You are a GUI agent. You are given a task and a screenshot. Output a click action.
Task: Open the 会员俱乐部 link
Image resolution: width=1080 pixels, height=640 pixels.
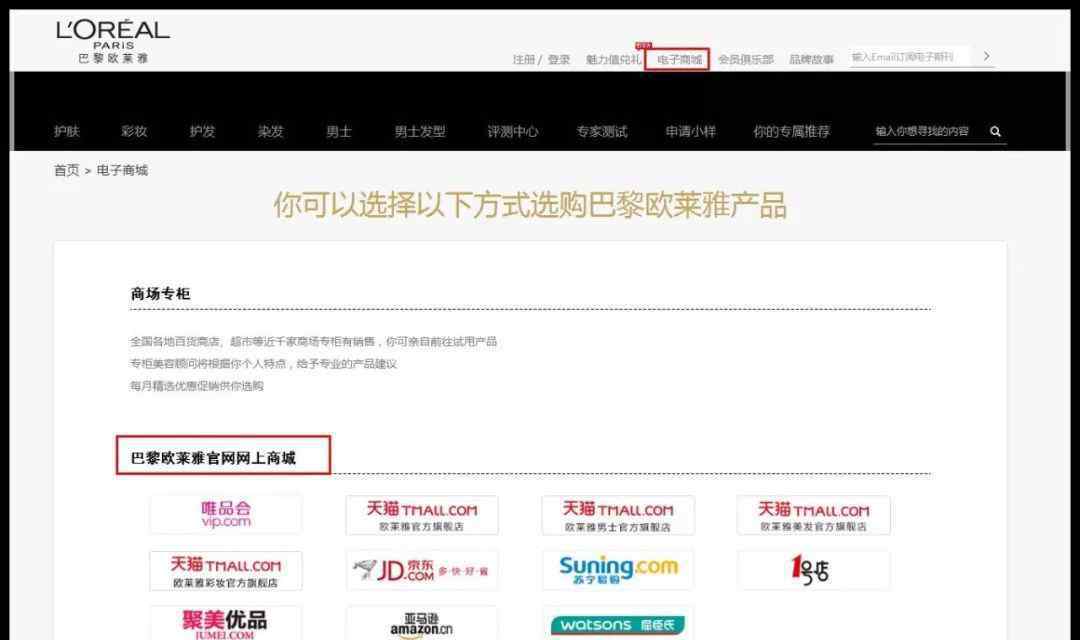coord(746,59)
